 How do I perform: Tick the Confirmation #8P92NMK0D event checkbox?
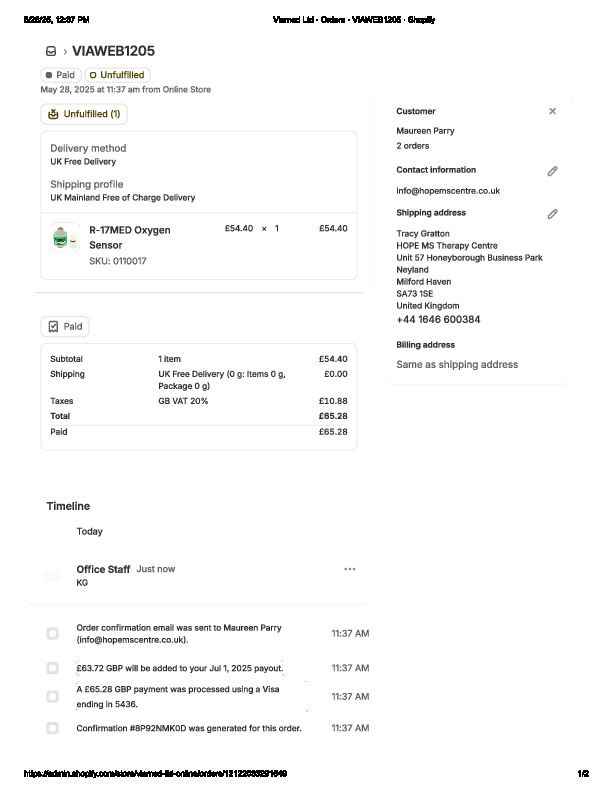tap(52, 728)
